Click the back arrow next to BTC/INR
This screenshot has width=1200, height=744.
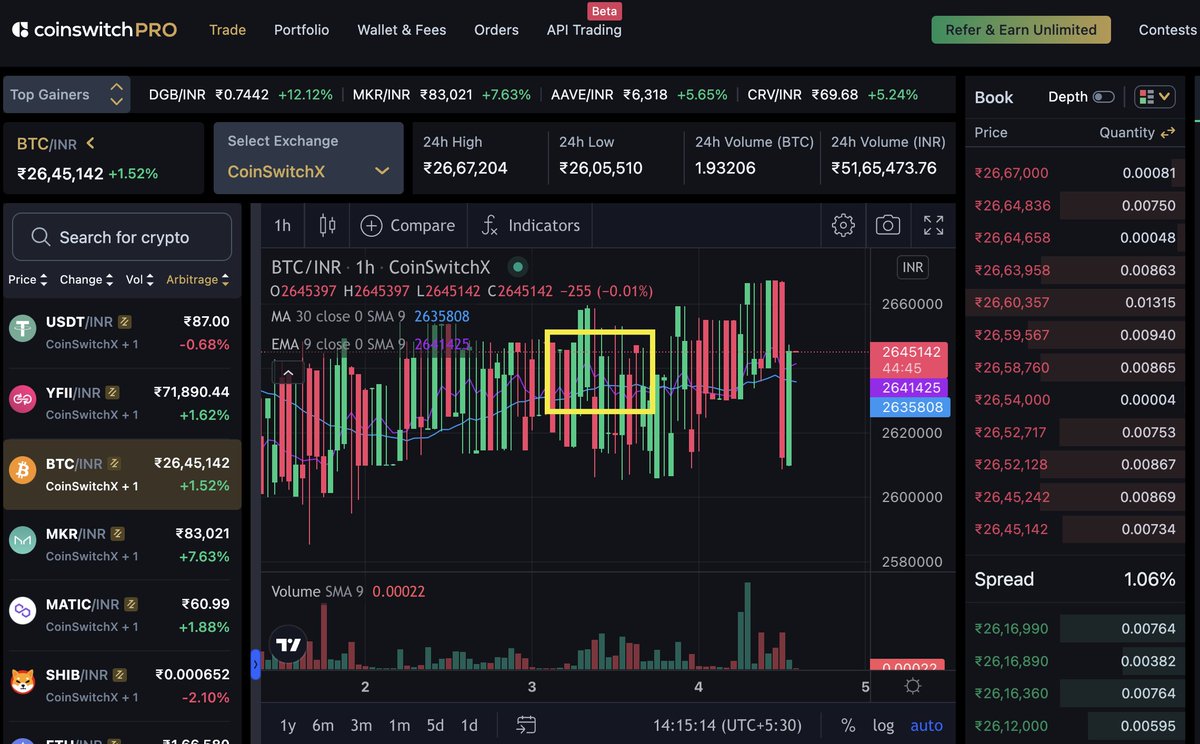click(x=90, y=144)
